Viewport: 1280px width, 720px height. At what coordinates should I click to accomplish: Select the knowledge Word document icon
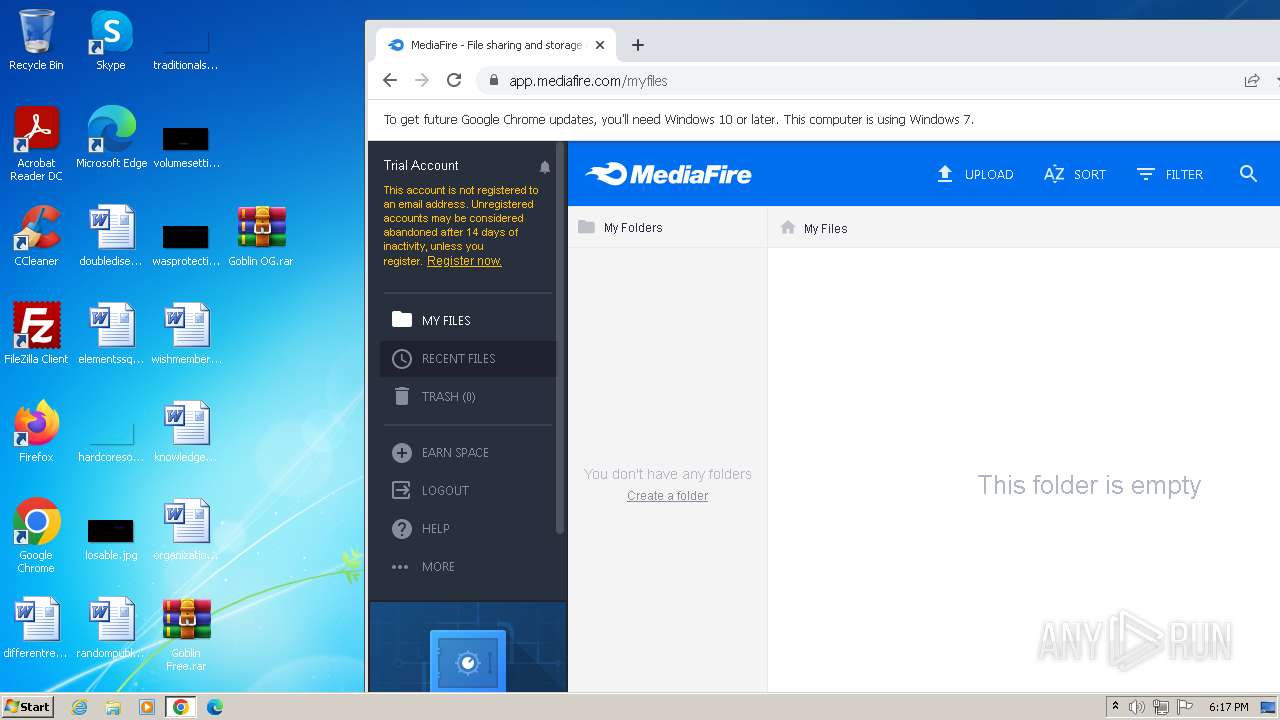[186, 432]
